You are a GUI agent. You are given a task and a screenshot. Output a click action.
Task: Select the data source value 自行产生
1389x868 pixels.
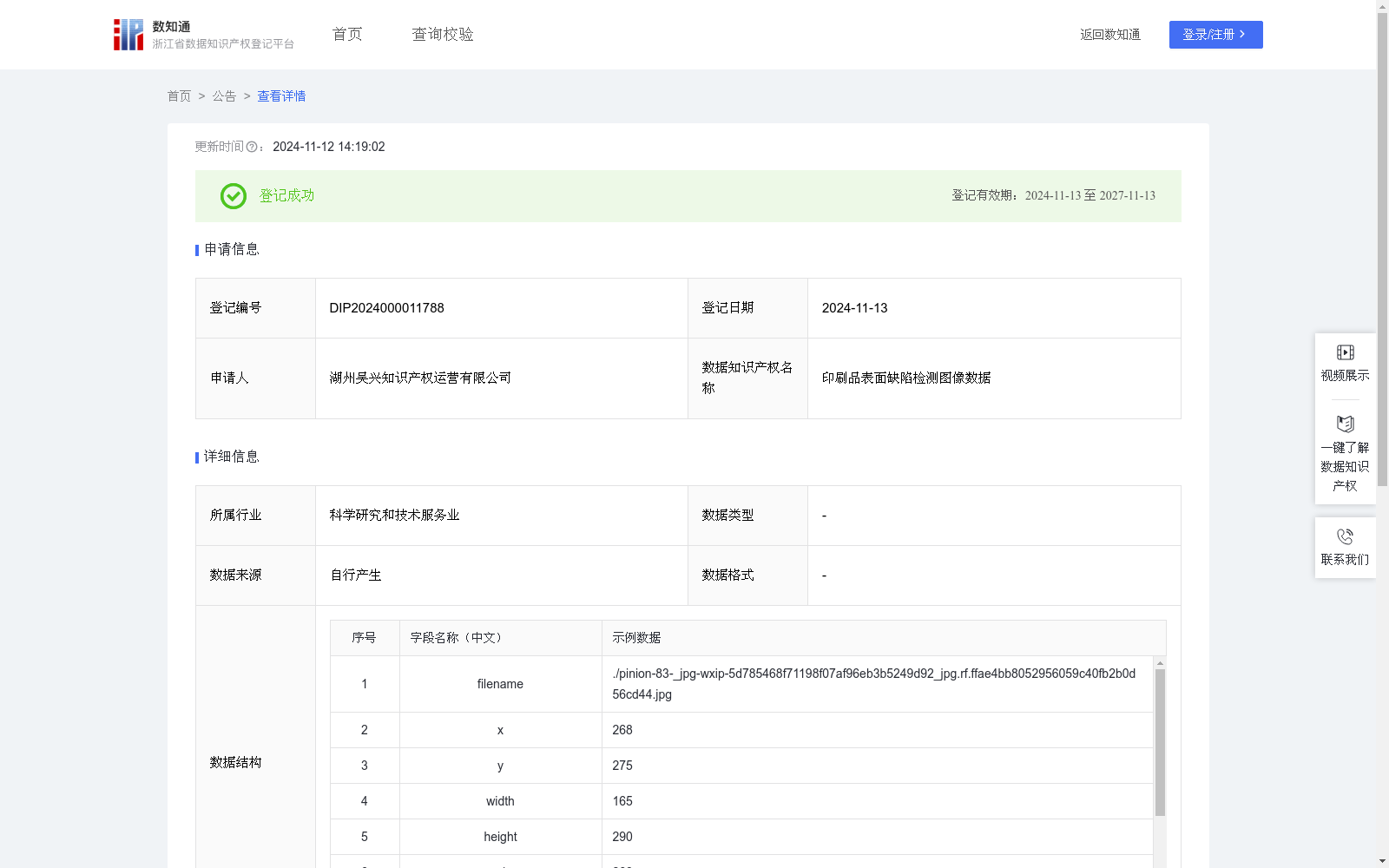[356, 575]
